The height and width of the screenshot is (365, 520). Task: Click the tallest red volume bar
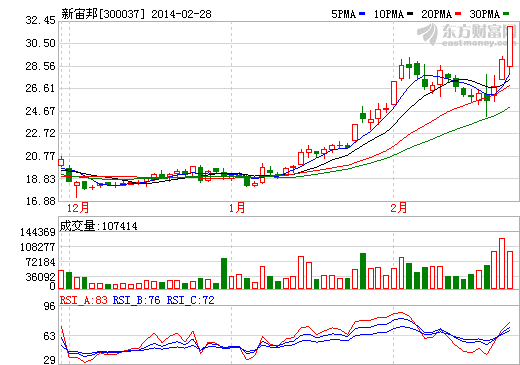pyautogui.click(x=502, y=263)
